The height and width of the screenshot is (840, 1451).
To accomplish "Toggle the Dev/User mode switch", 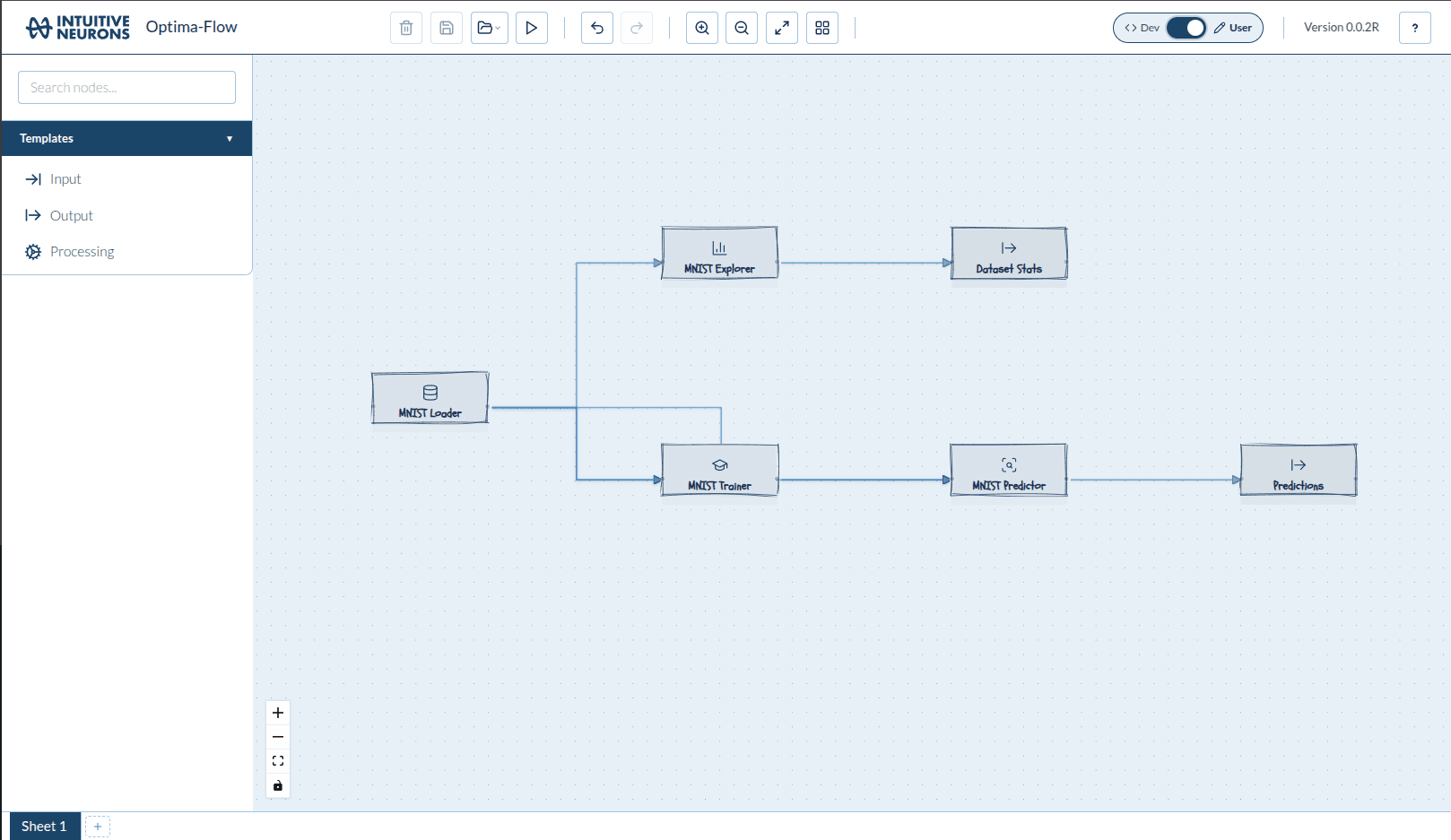I will click(1186, 28).
